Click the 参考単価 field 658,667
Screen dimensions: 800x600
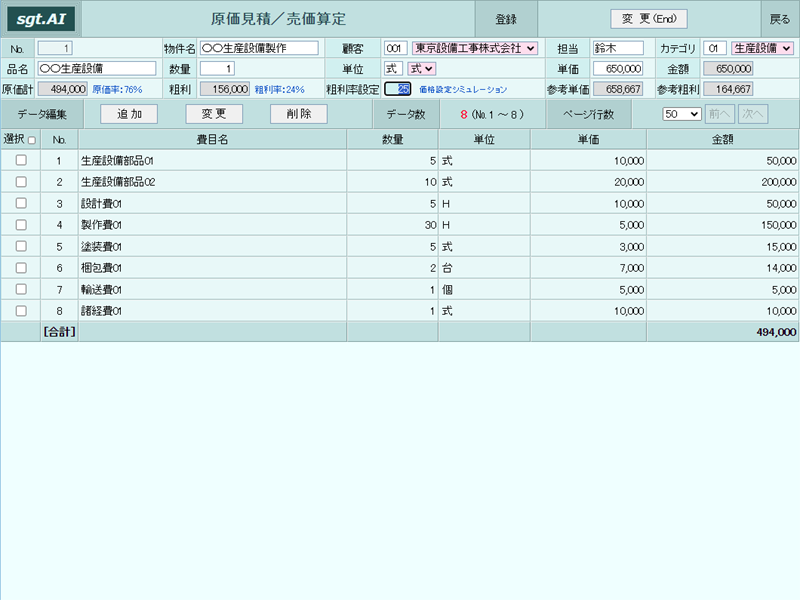point(618,89)
